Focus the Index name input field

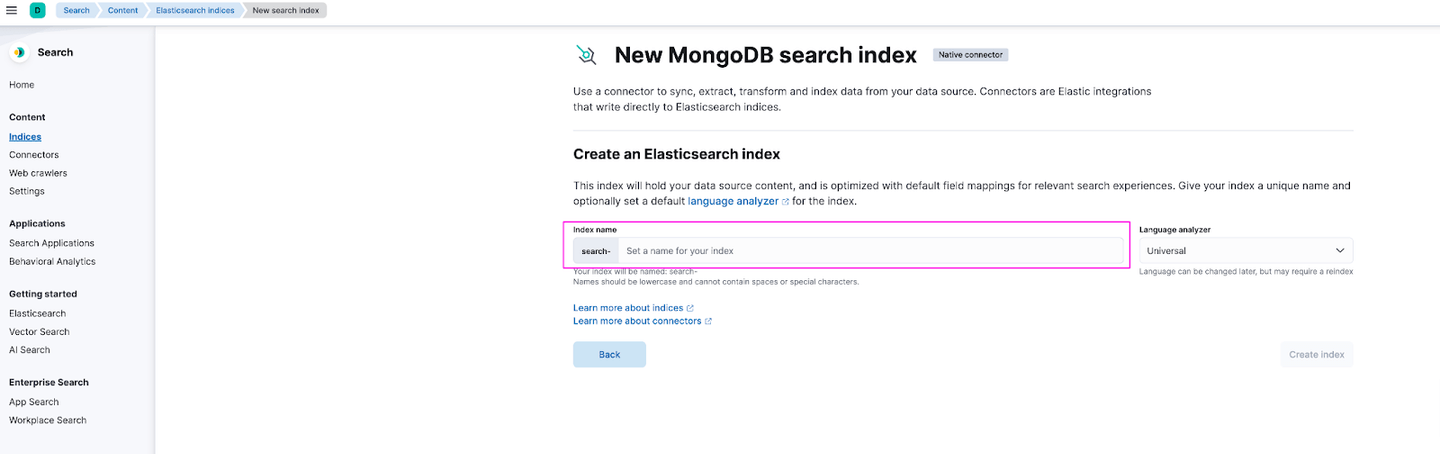(870, 251)
